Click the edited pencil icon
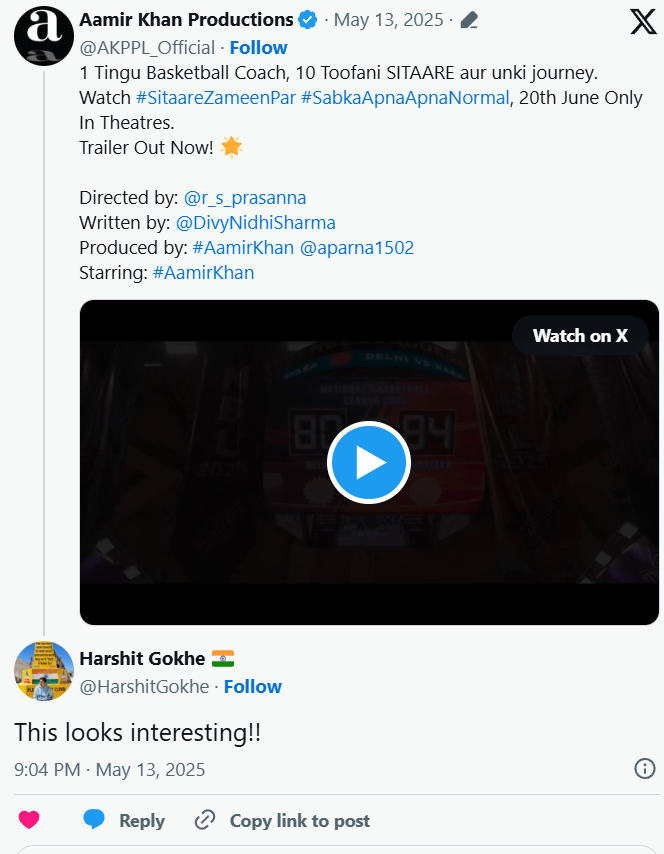The image size is (664, 854). [x=469, y=20]
